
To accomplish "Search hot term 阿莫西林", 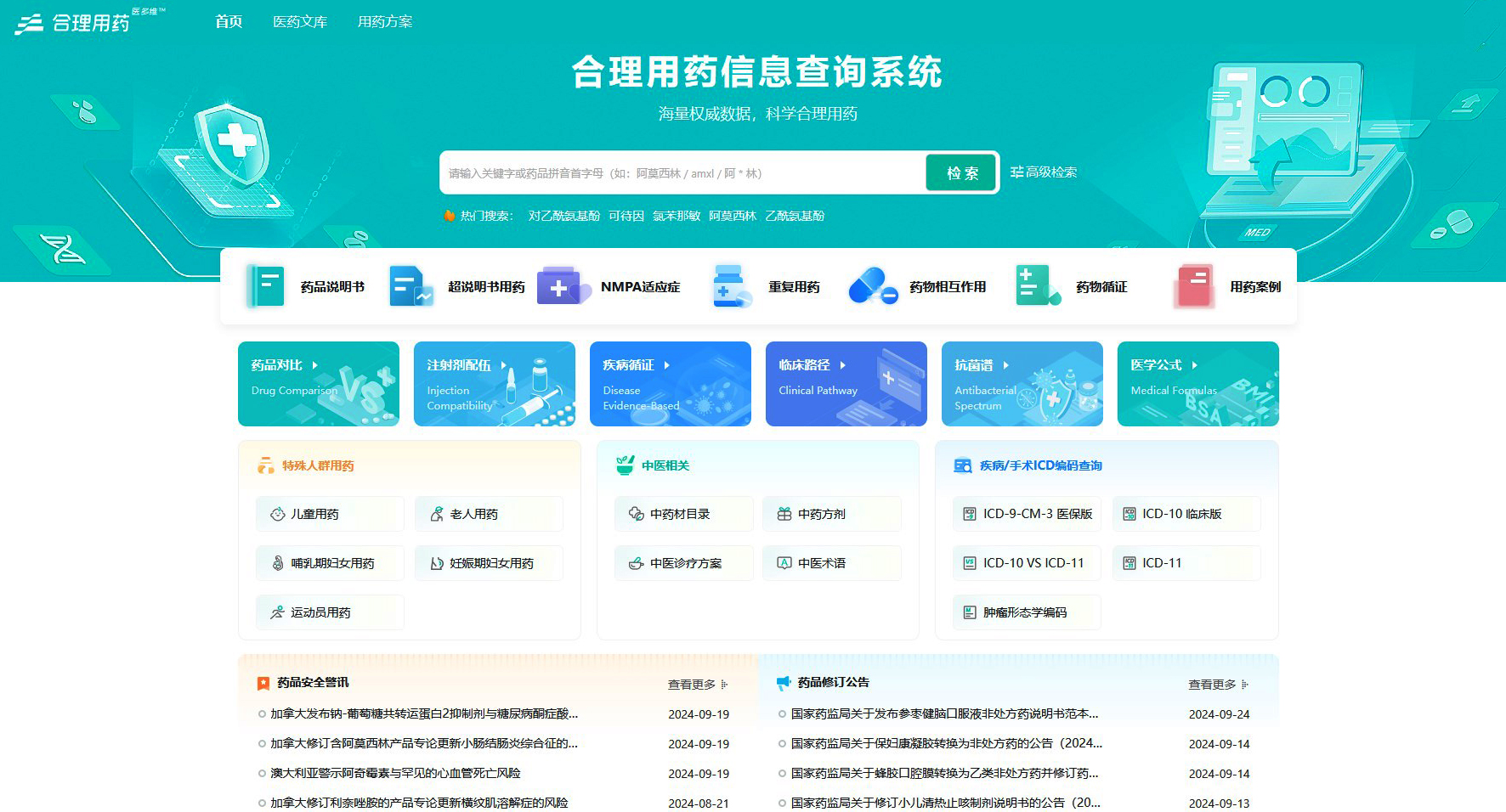I will [733, 216].
